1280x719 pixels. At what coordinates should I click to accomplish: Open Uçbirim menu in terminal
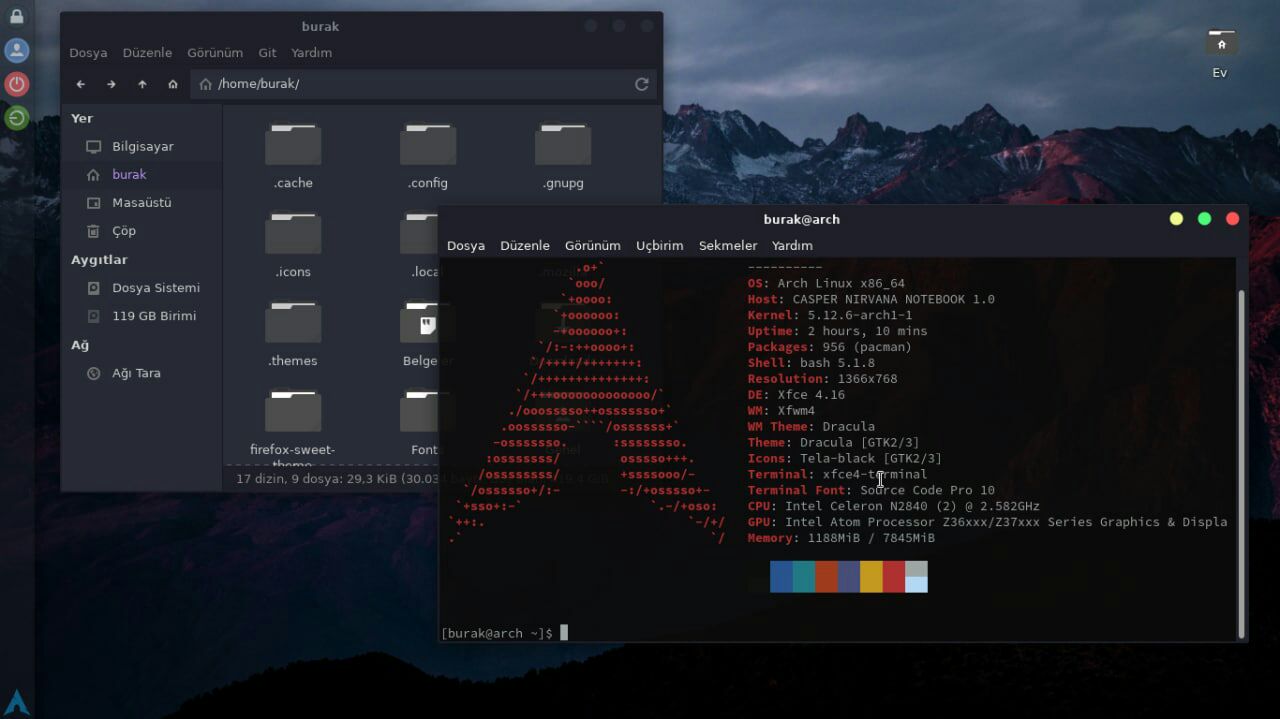[x=660, y=245]
